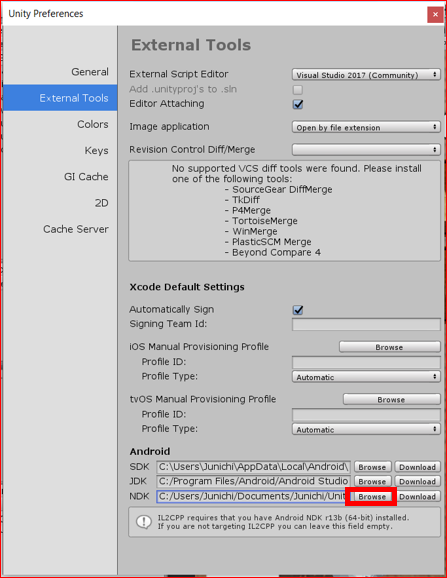The image size is (447, 578).
Task: Browse for tvOS Manual Provisioning Profile
Action: click(392, 399)
